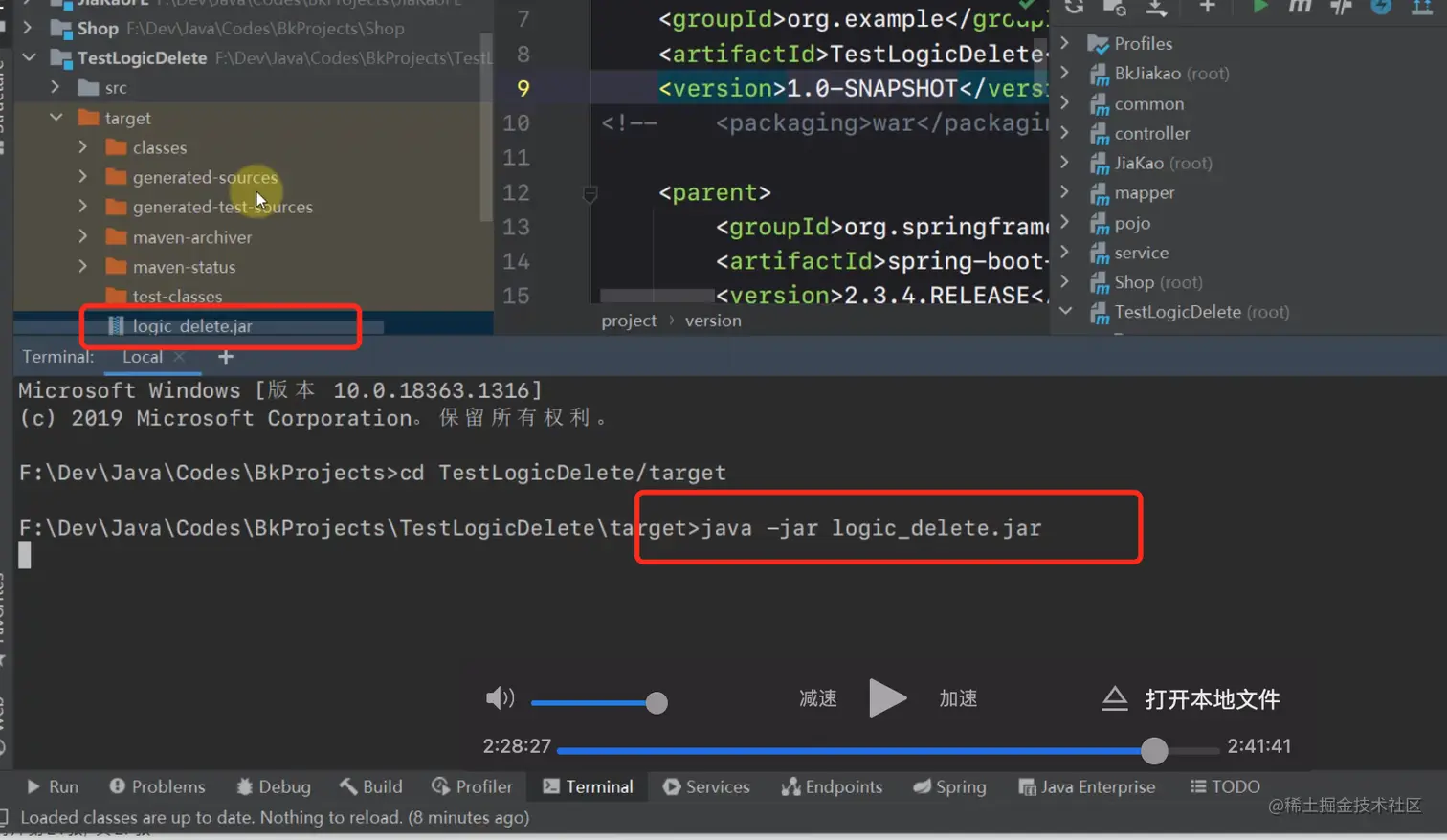Collapse Maven TestLogicDelete (root) module
Screen dimensions: 1447x840
click(1066, 312)
